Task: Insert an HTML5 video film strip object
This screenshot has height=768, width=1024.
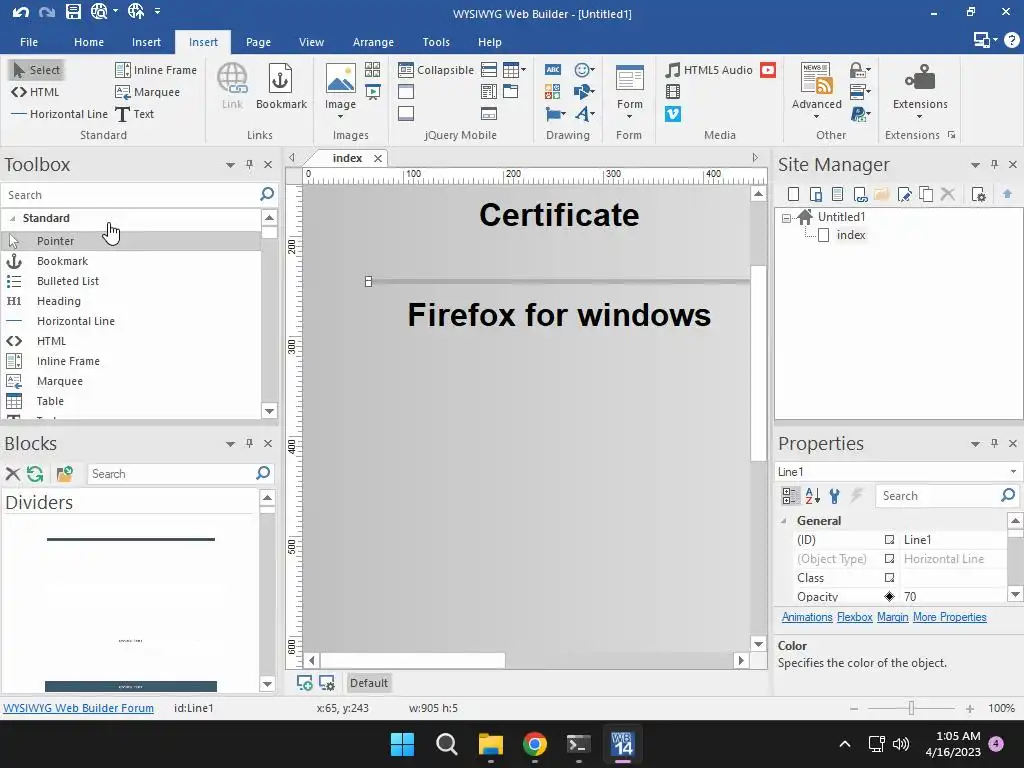Action: (673, 92)
